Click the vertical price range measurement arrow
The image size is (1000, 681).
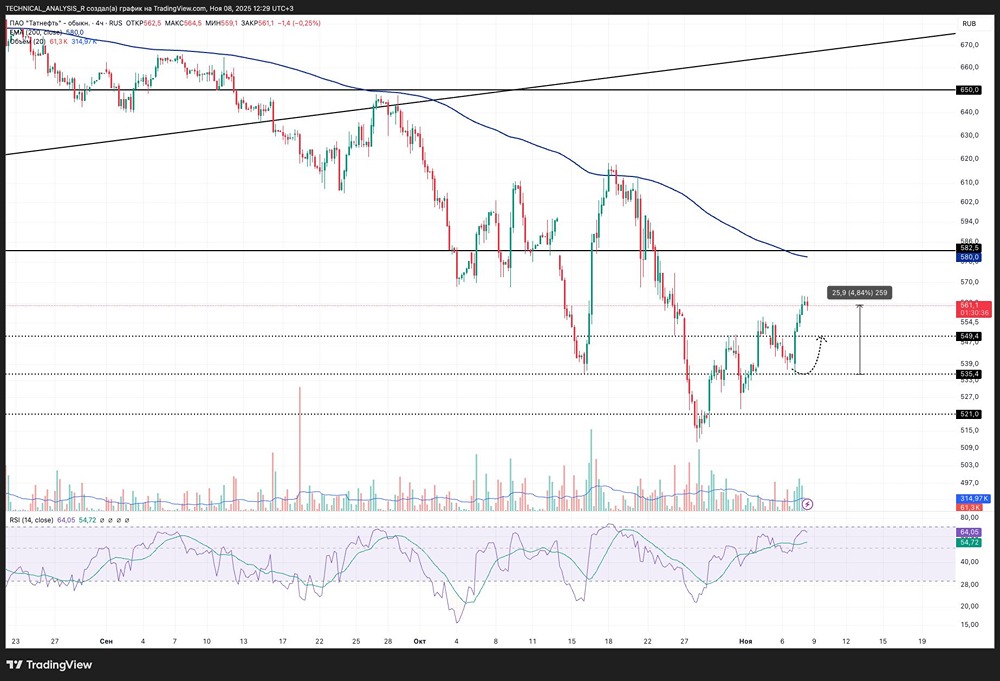click(x=860, y=340)
